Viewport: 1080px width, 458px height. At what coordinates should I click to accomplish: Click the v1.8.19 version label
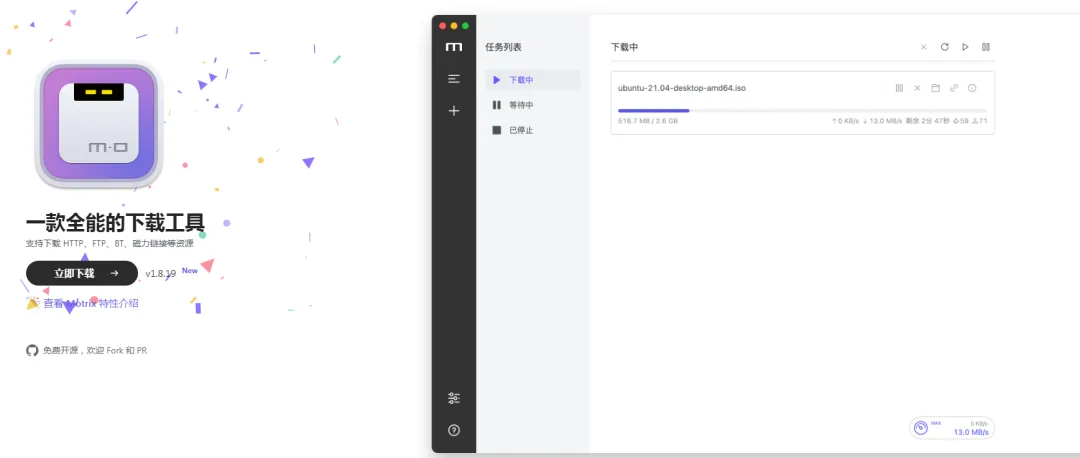click(160, 273)
